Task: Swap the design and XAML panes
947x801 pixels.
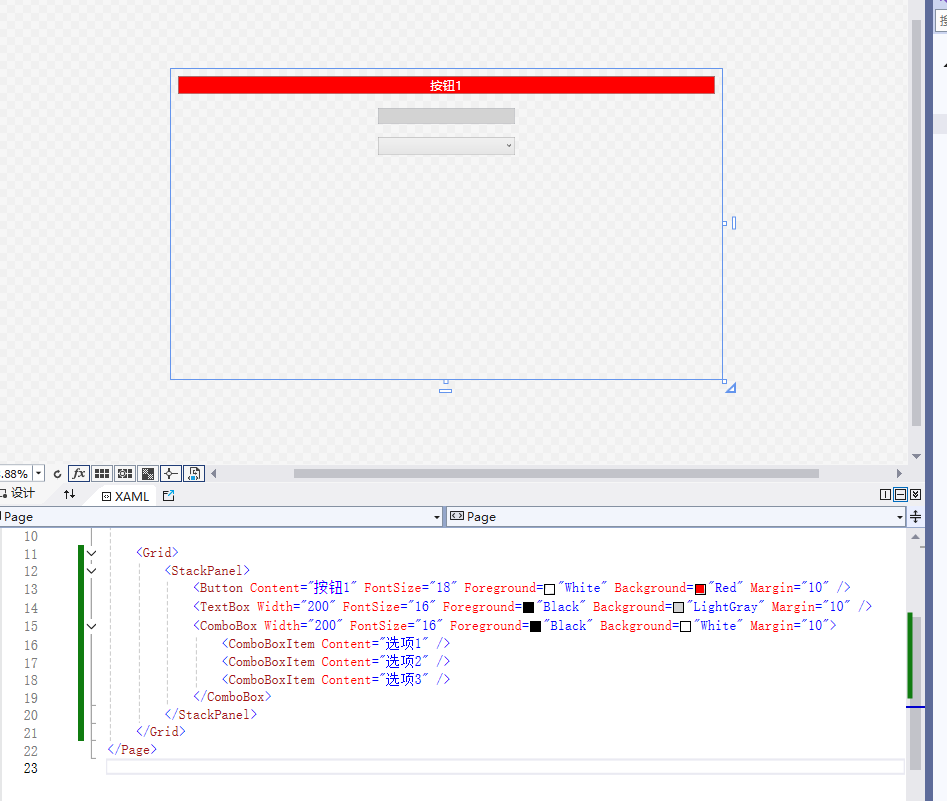Action: click(x=69, y=494)
